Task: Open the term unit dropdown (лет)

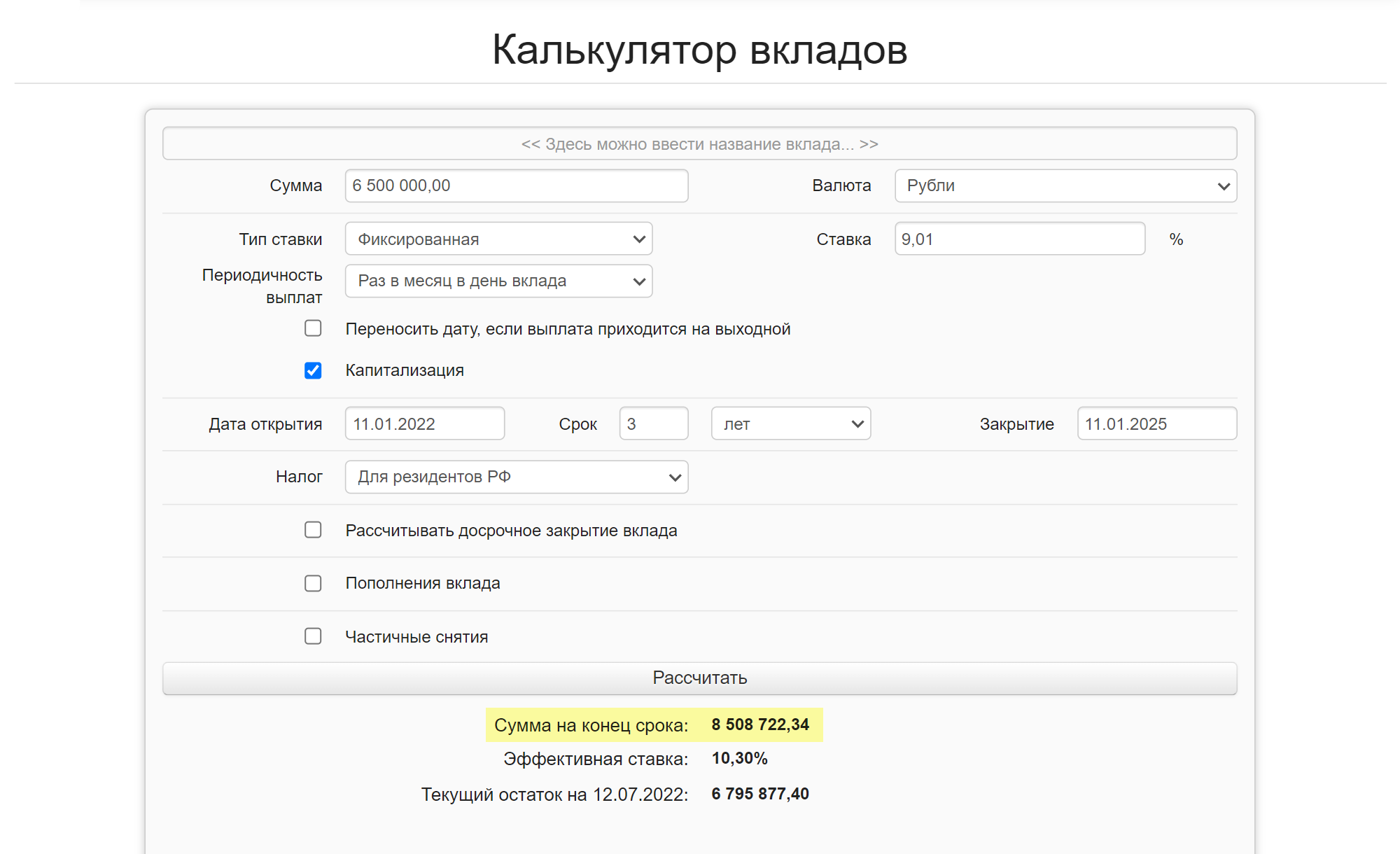Action: tap(791, 423)
